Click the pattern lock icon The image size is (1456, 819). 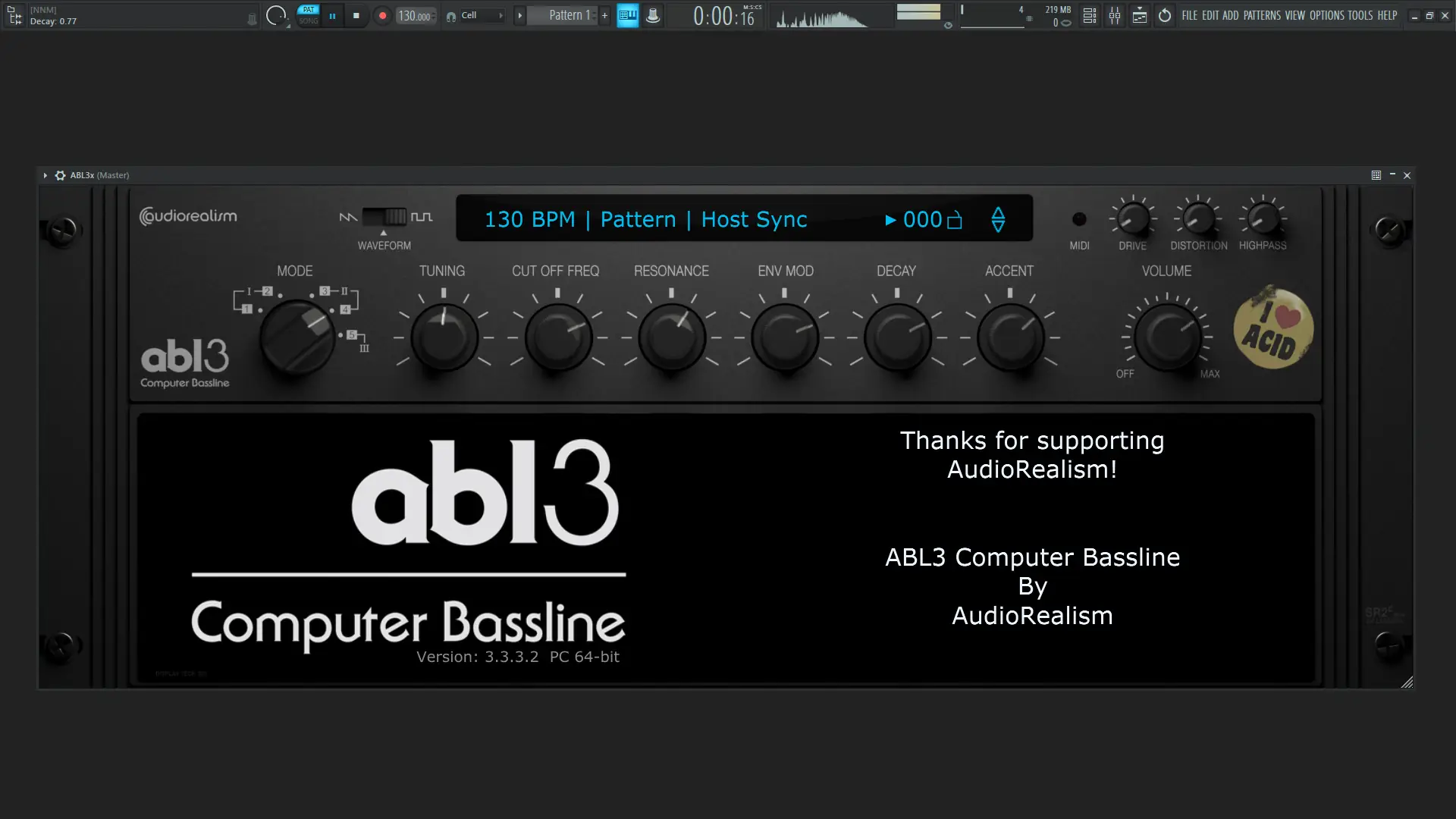click(x=955, y=220)
